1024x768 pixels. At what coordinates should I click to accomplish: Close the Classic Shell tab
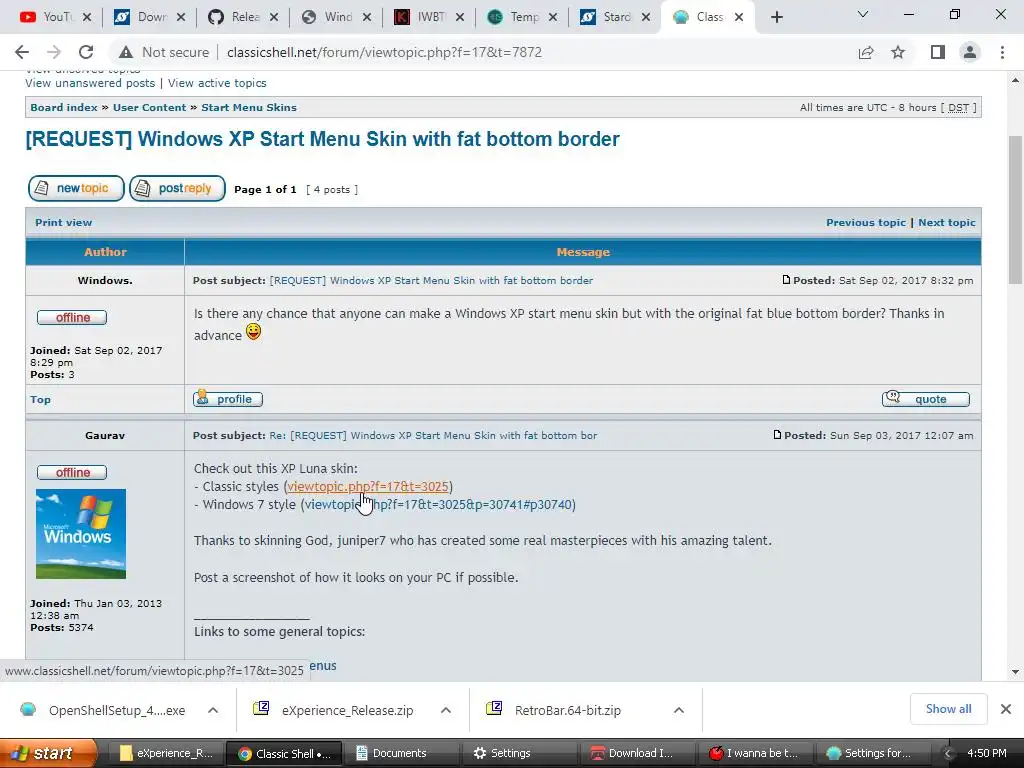point(739,17)
